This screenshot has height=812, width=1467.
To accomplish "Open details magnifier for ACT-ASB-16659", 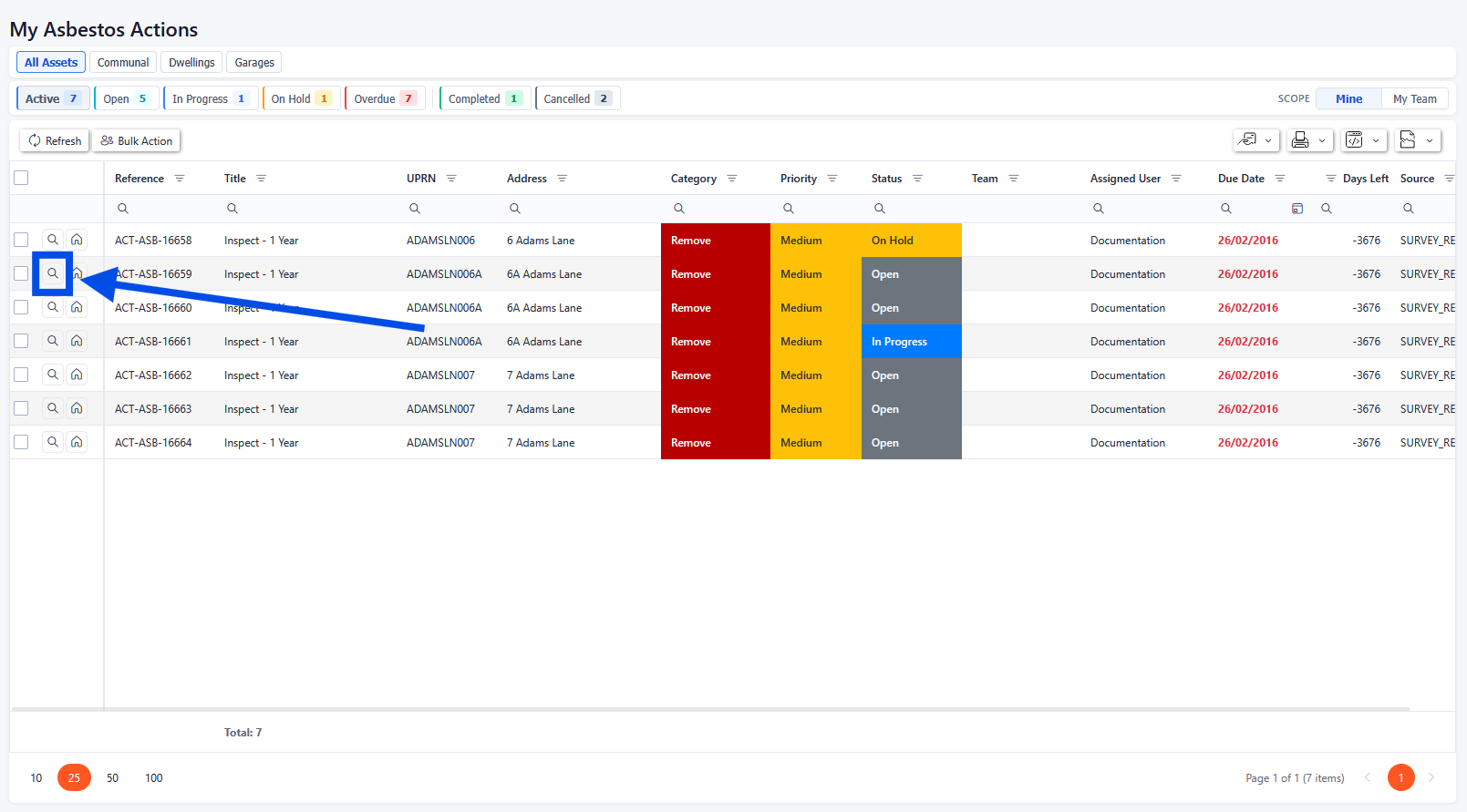I will (x=53, y=273).
